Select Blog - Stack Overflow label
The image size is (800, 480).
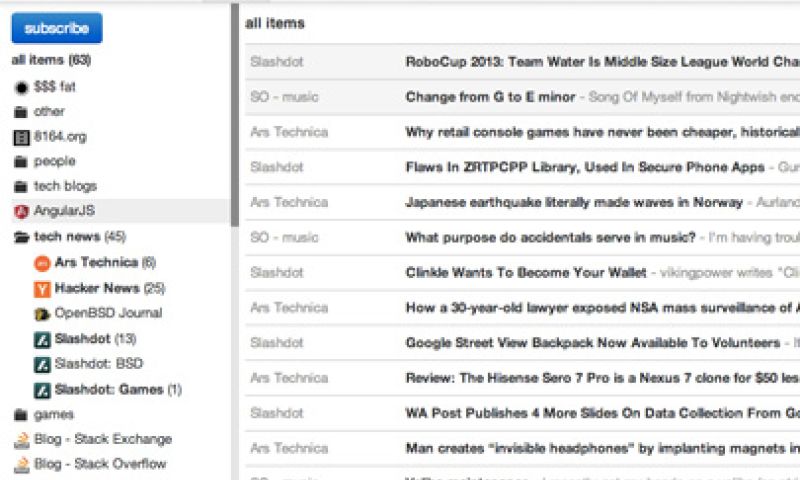click(100, 464)
